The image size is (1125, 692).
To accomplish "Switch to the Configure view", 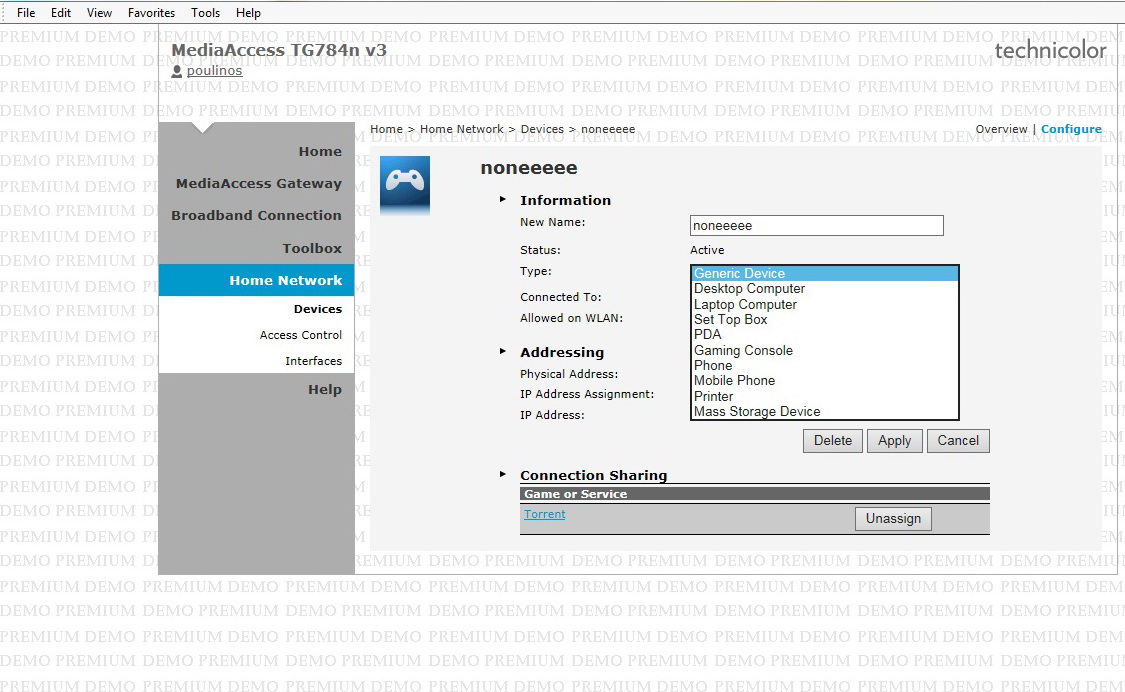I will click(1071, 129).
